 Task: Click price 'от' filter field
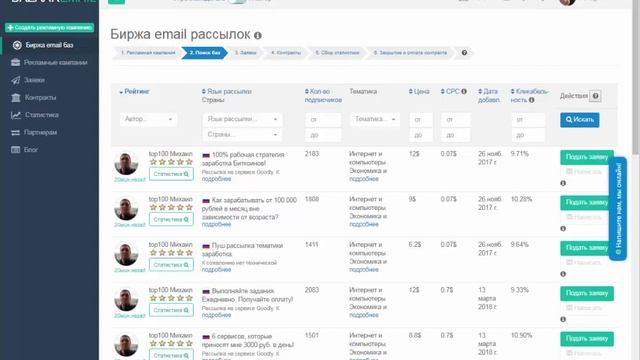[420, 120]
